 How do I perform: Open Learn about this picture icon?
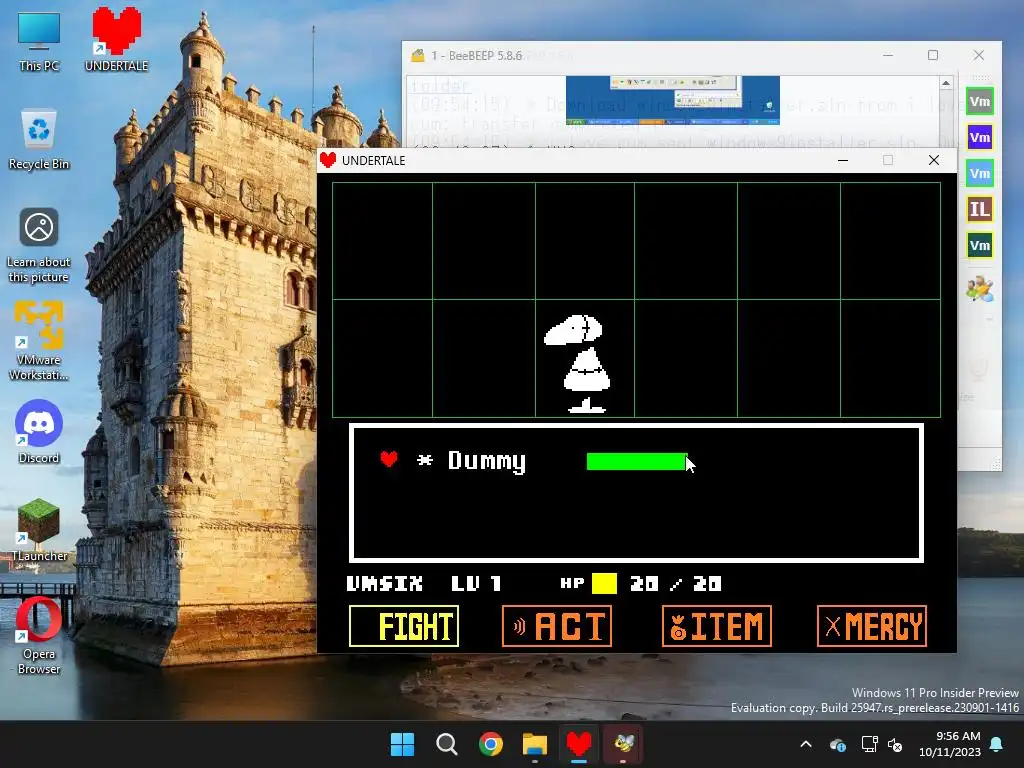pos(39,246)
